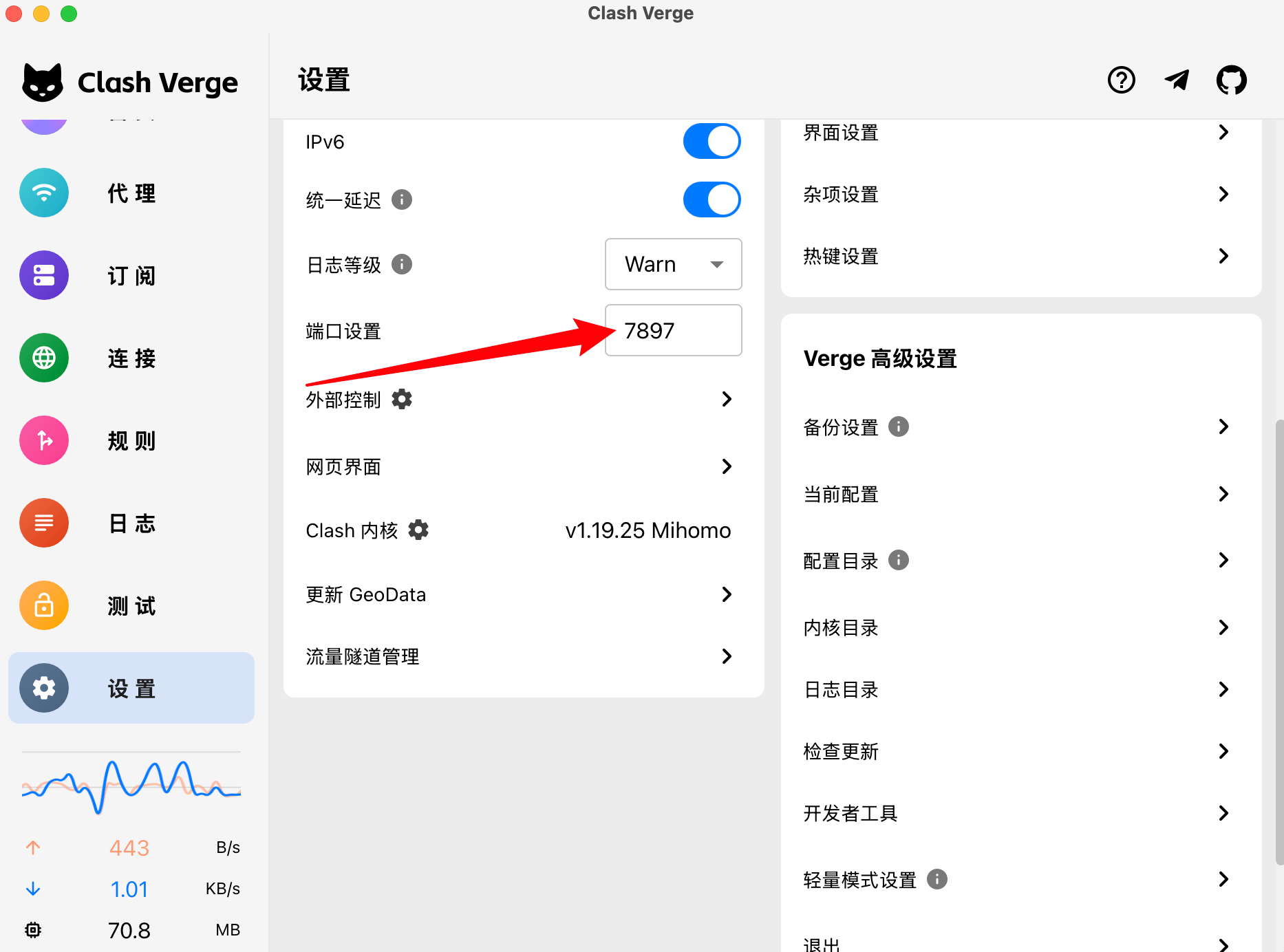This screenshot has width=1284, height=952.
Task: Open 内核目录
Action: click(1021, 627)
